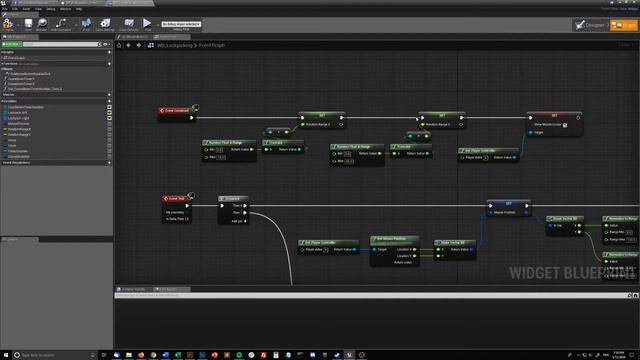640x360 pixels.
Task: Click the Hide Unrelated toolbar icon
Action: (61, 24)
